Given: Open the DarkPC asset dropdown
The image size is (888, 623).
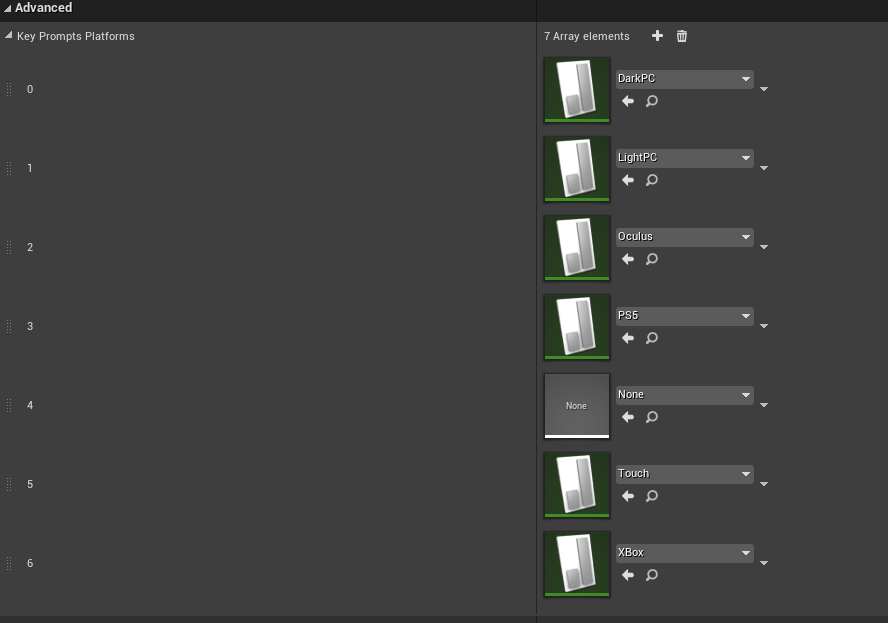Looking at the screenshot, I should point(685,79).
